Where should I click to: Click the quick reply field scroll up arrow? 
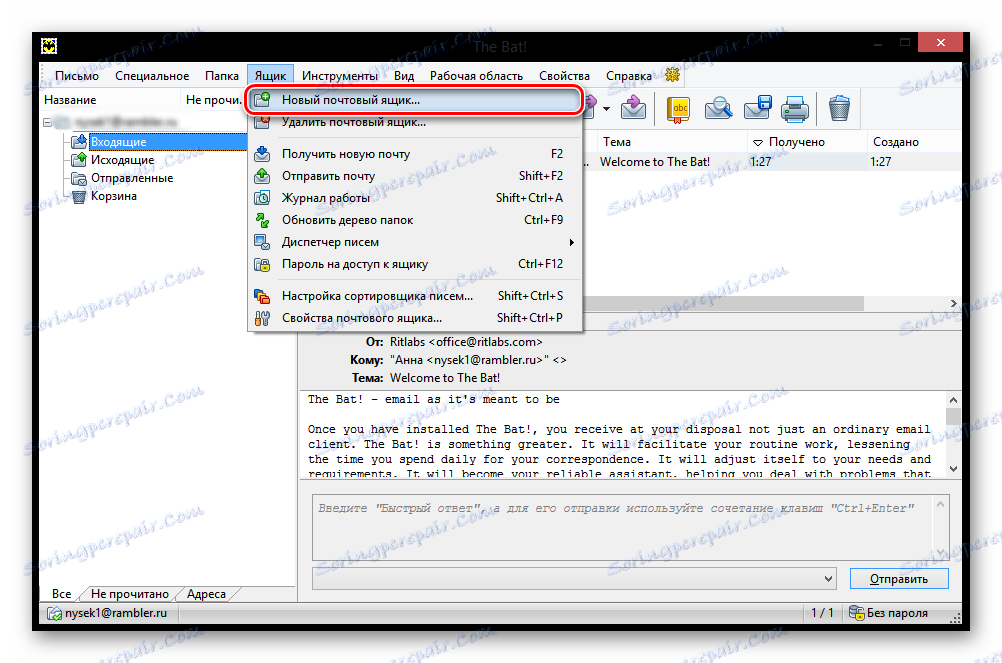(x=940, y=505)
